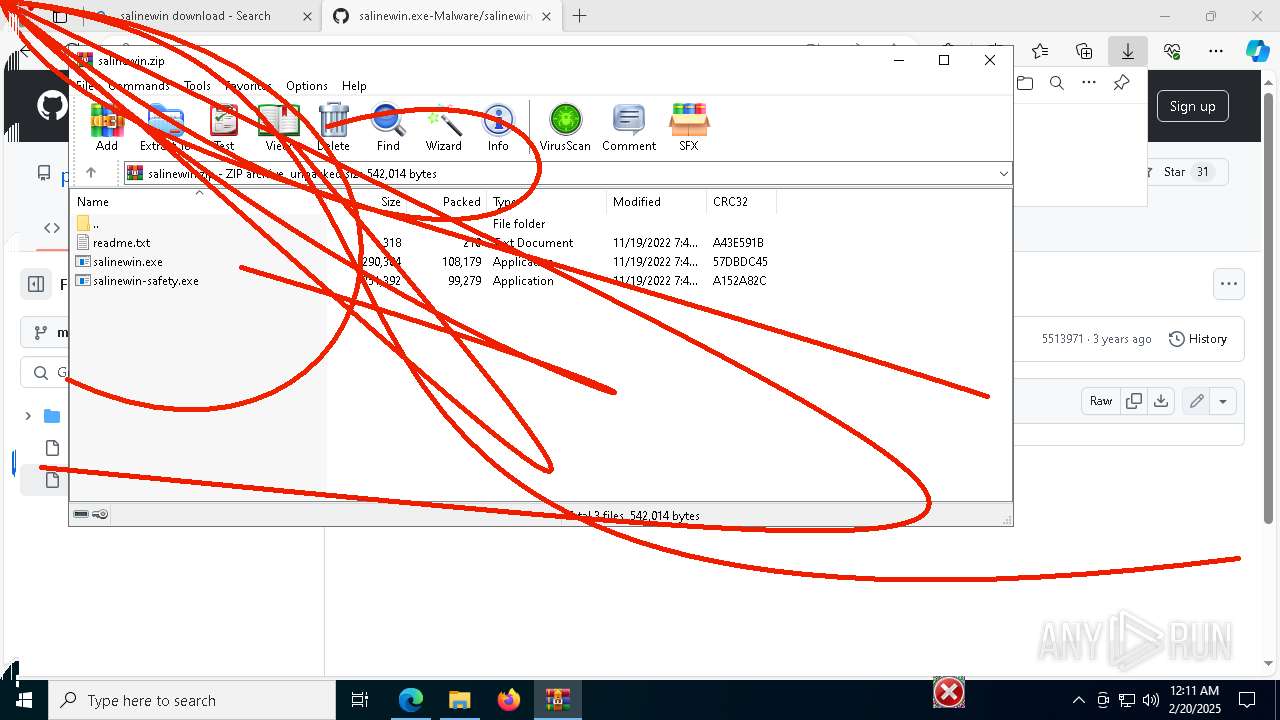Open the Find tool
This screenshot has height=720, width=1280.
(388, 127)
